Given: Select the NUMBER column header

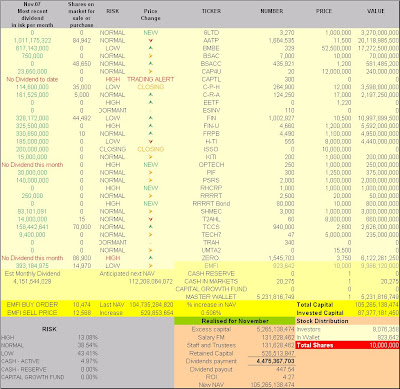Looking at the screenshot, I should (x=272, y=11).
